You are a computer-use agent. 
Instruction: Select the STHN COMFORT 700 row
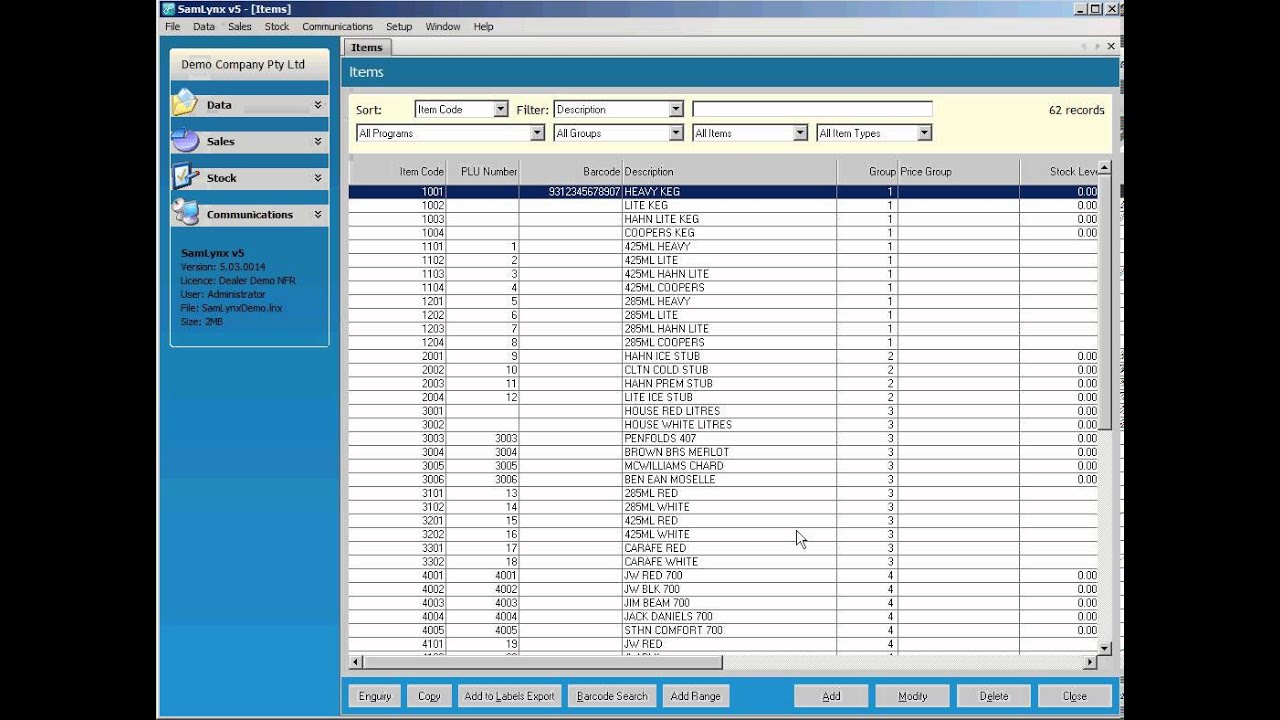723,630
